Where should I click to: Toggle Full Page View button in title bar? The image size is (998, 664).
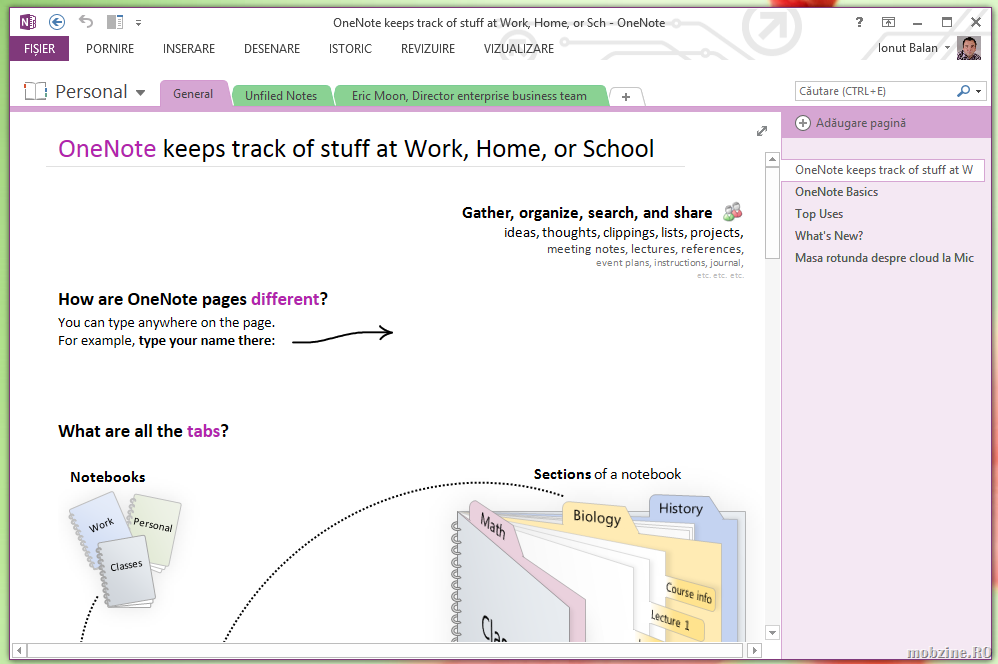[889, 22]
